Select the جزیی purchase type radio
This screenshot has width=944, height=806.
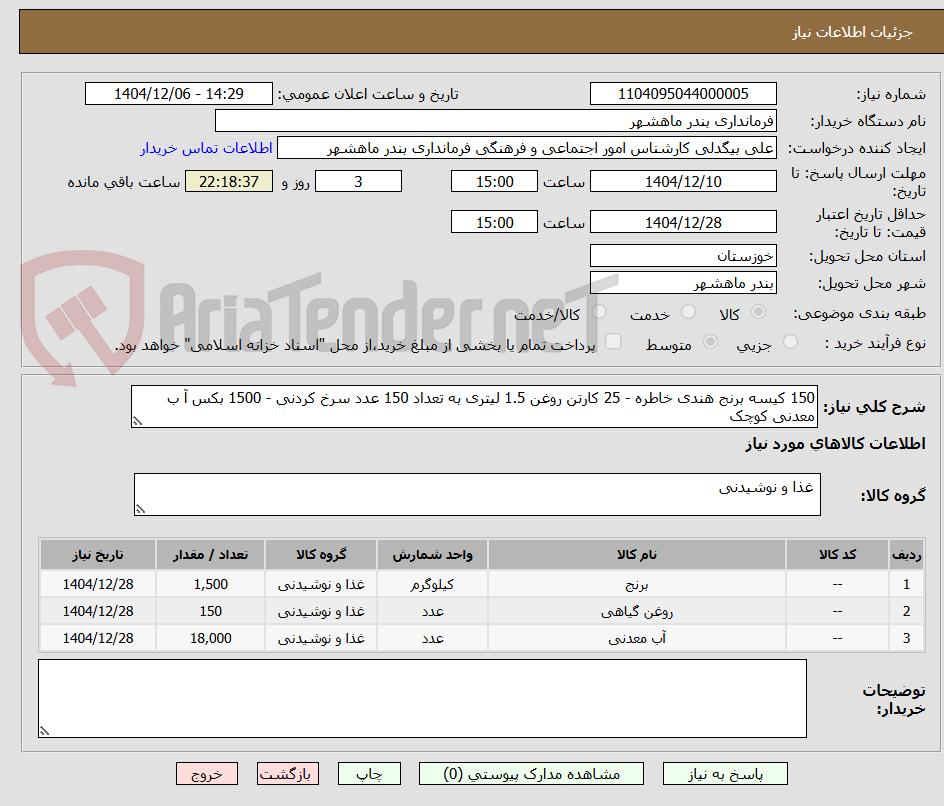coord(790,342)
